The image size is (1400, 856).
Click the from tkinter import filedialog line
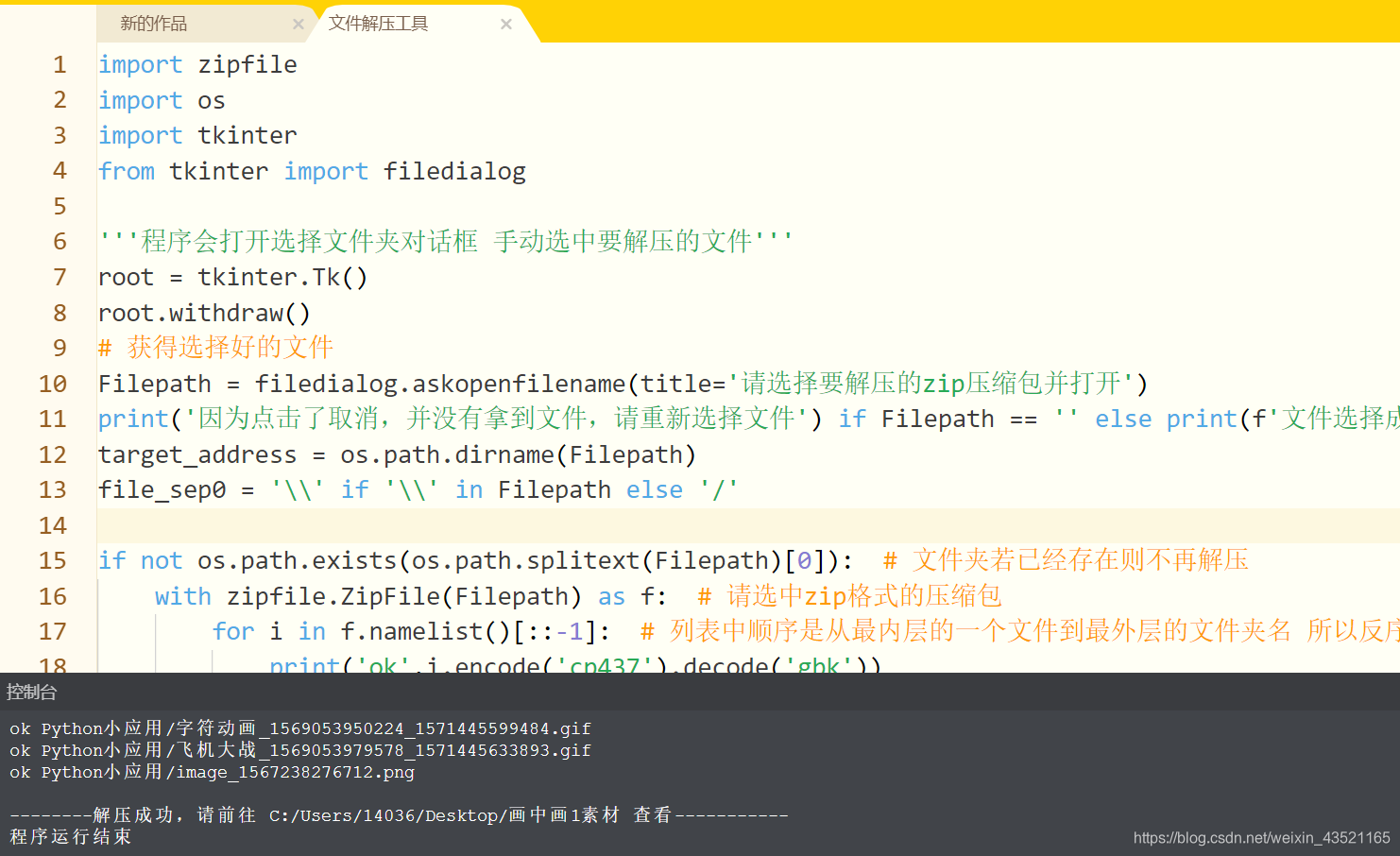tap(312, 171)
